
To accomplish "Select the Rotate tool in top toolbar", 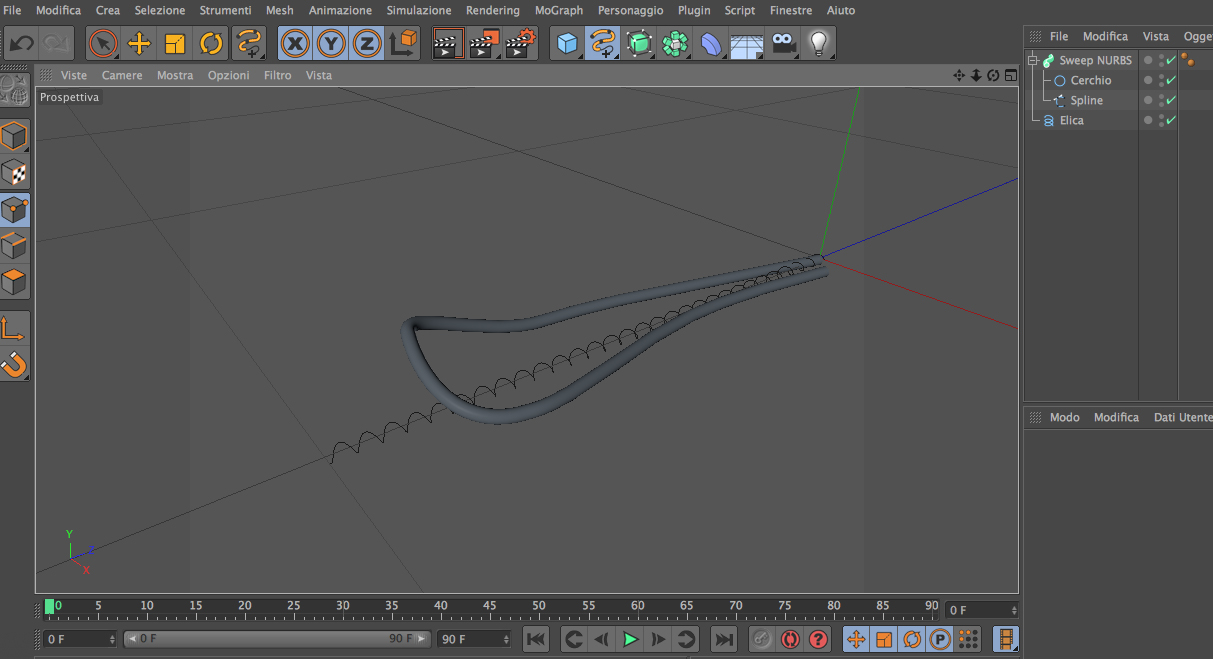I will 211,43.
